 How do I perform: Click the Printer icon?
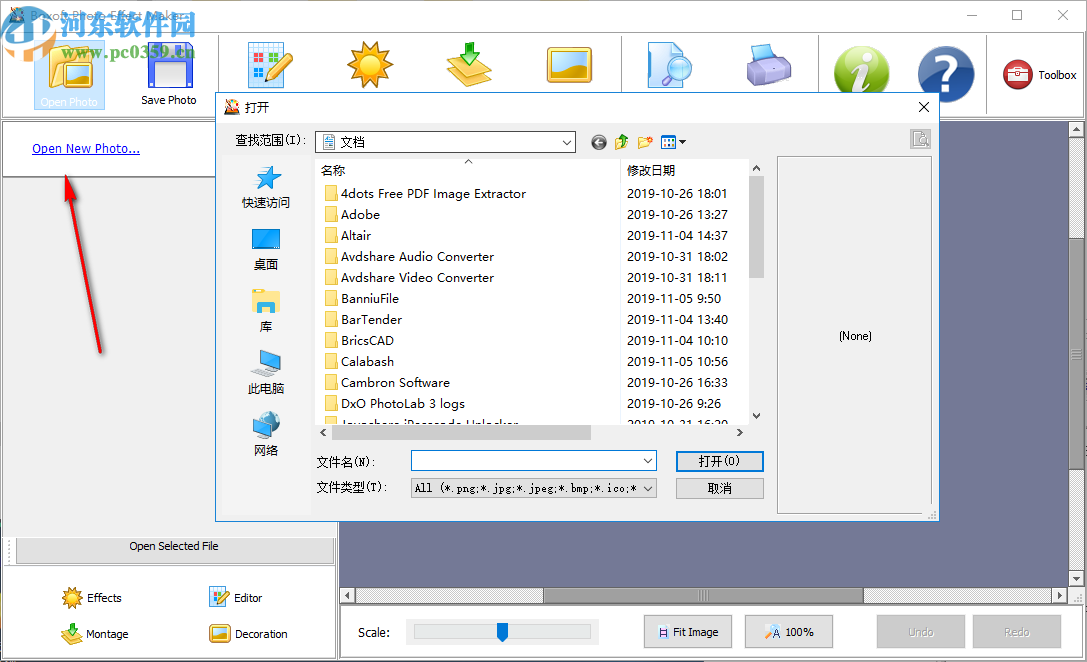[767, 64]
